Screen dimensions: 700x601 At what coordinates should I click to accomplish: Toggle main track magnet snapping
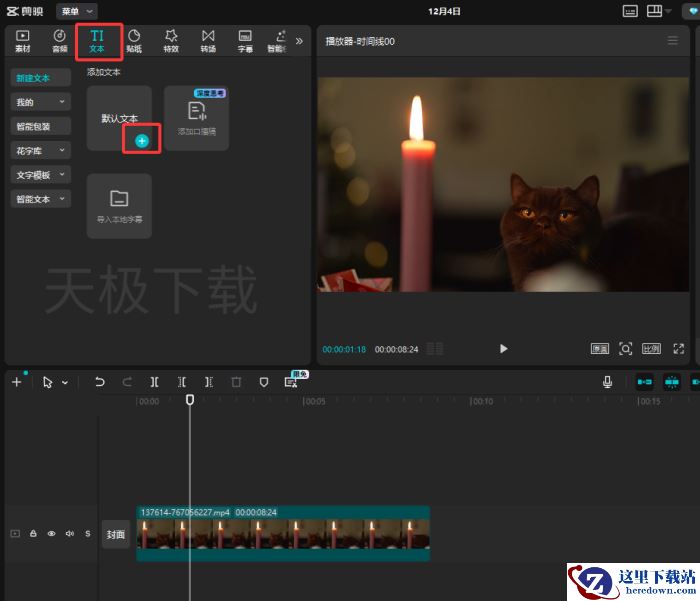point(645,382)
